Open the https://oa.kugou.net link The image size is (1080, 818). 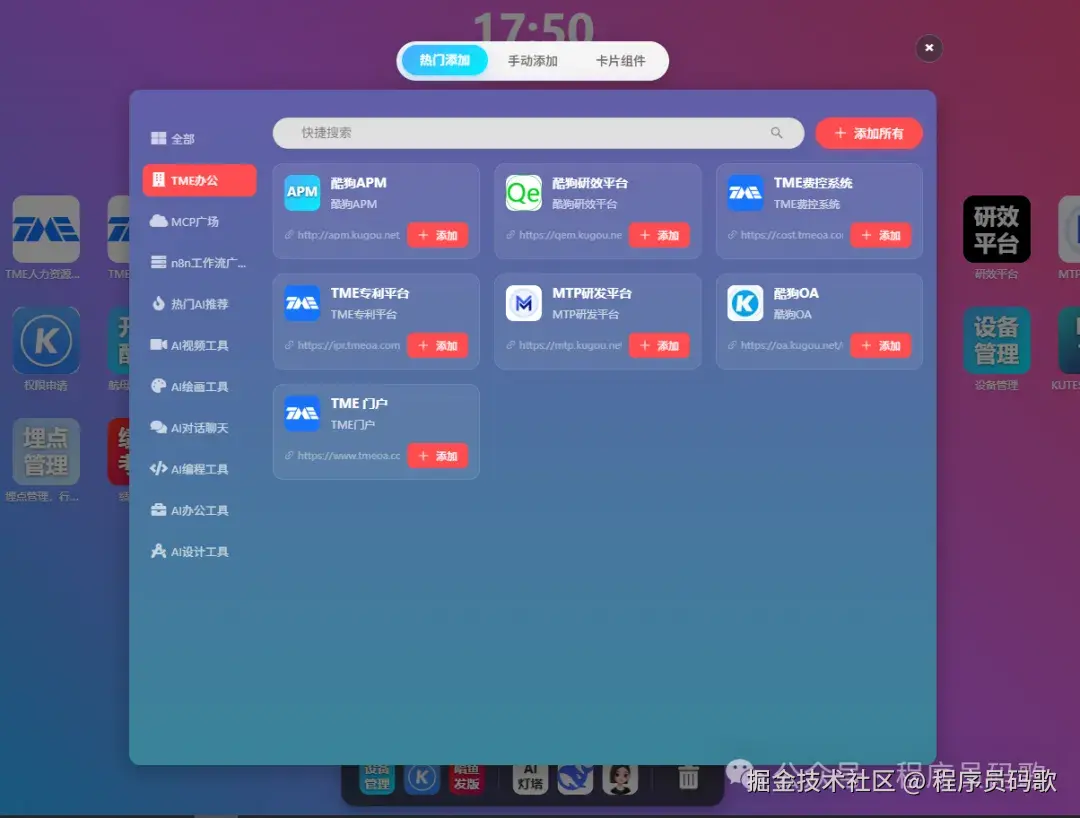[x=791, y=345]
